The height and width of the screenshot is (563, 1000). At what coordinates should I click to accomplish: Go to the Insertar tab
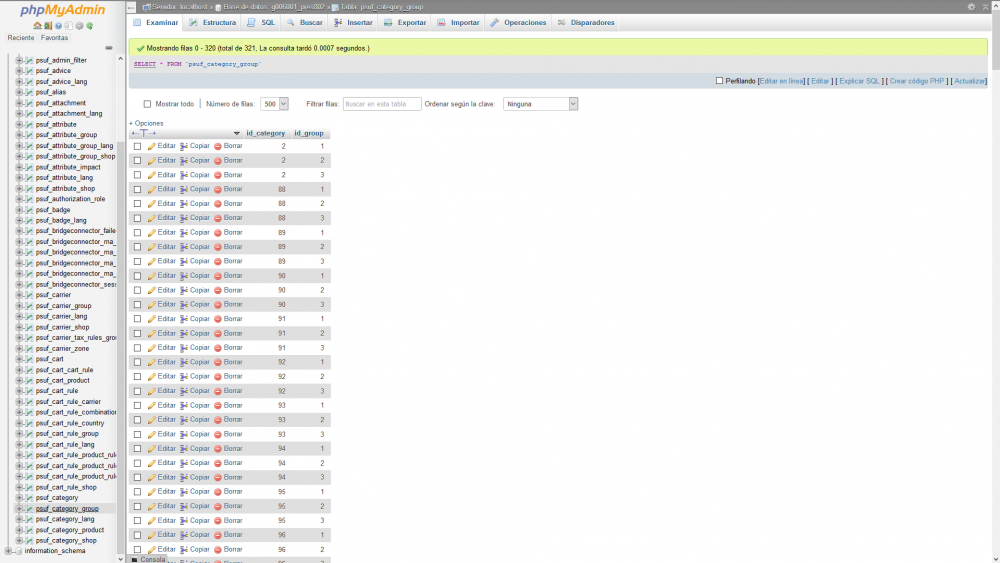pos(353,22)
